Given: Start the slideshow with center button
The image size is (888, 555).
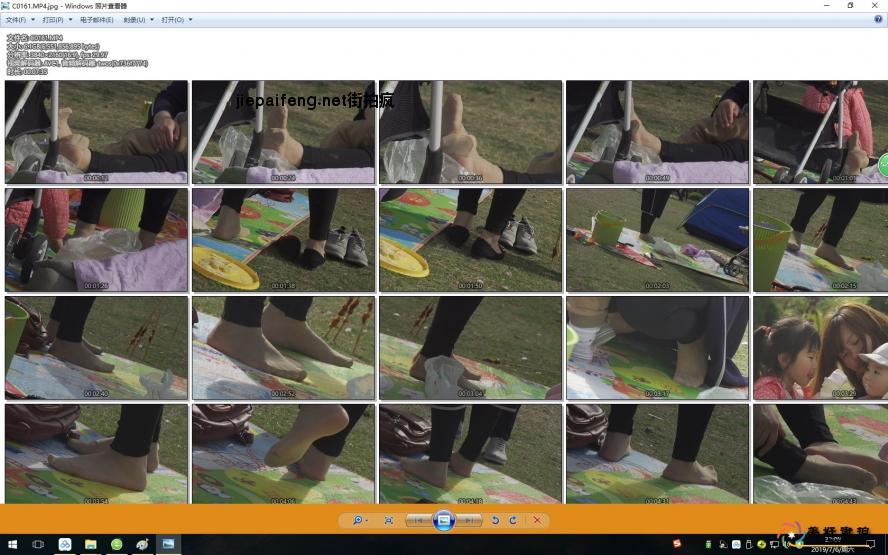Looking at the screenshot, I should pos(445,520).
